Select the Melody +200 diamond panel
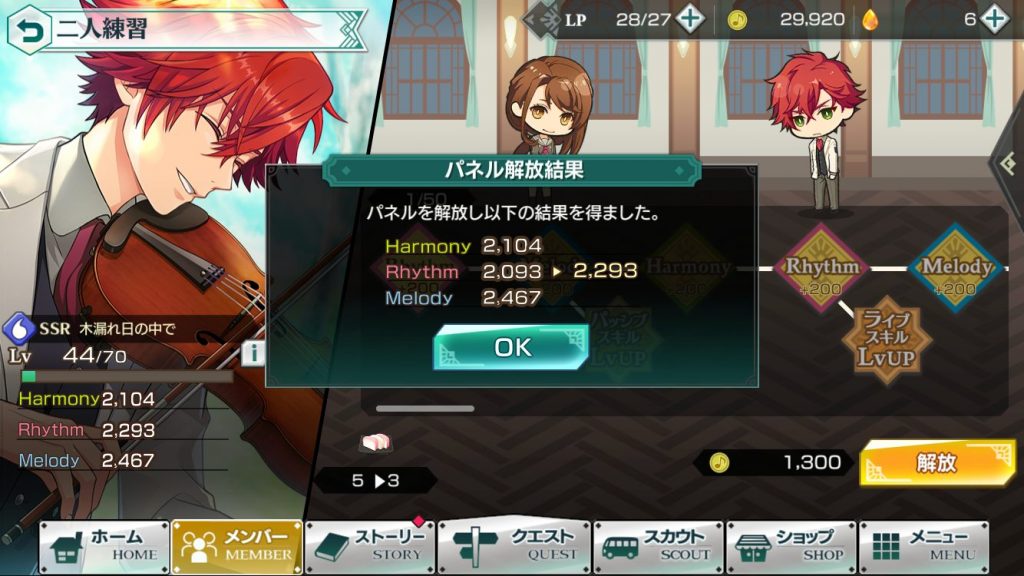 click(x=955, y=268)
